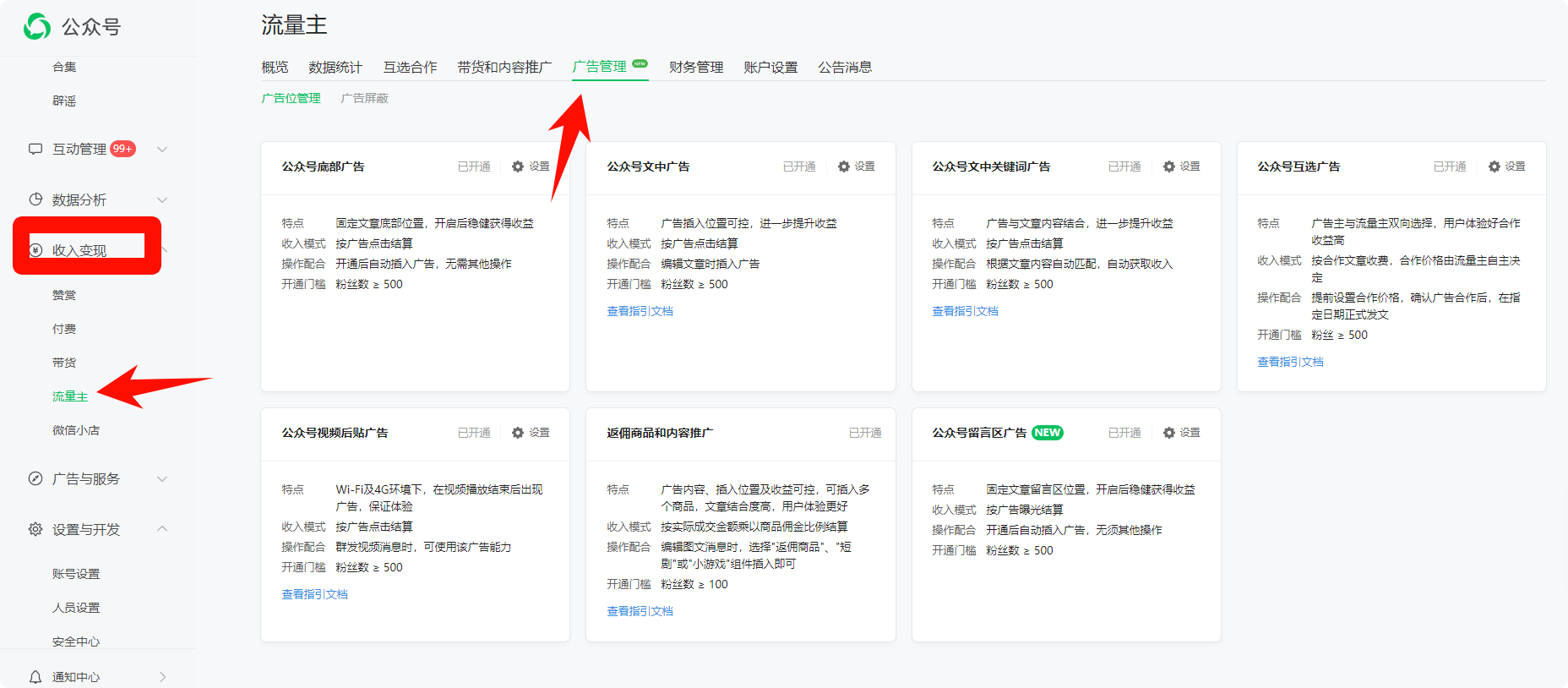Open 赞赏 under 收入变现

coord(64,295)
